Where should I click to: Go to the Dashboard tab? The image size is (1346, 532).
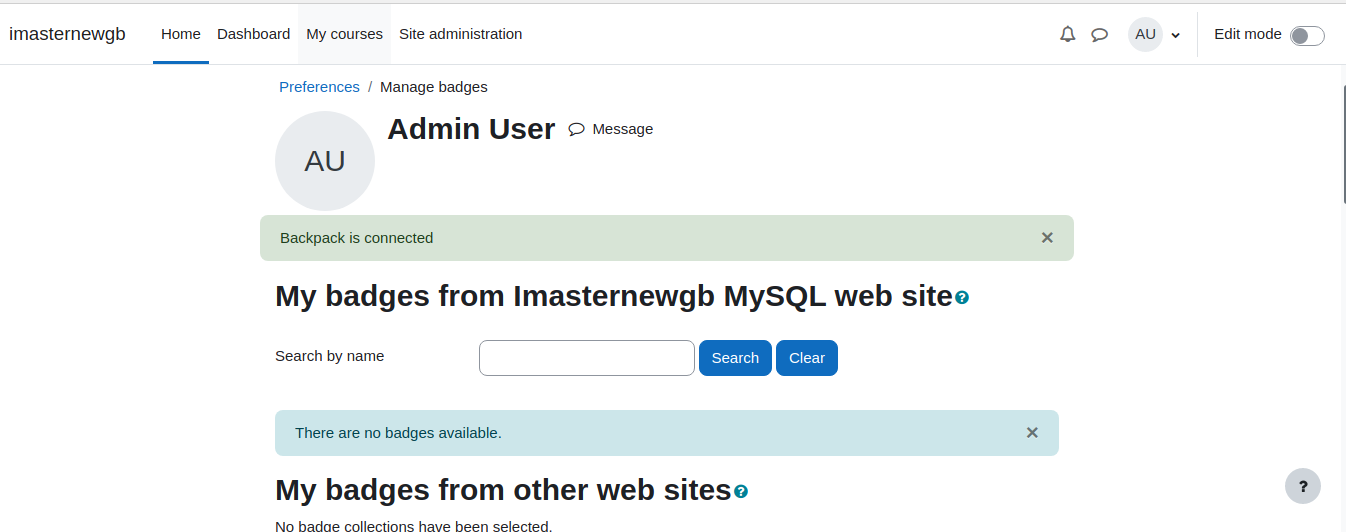tap(253, 34)
